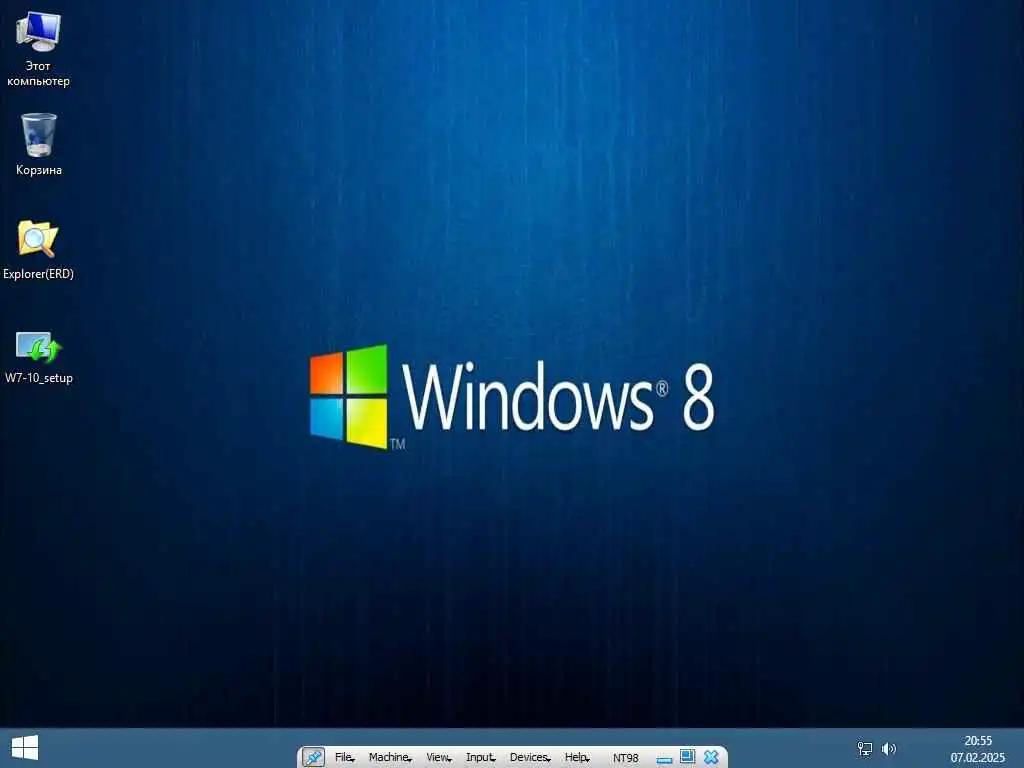Select the Корзина recycle bin icon
Screen dimensions: 1024x768
coord(39,144)
